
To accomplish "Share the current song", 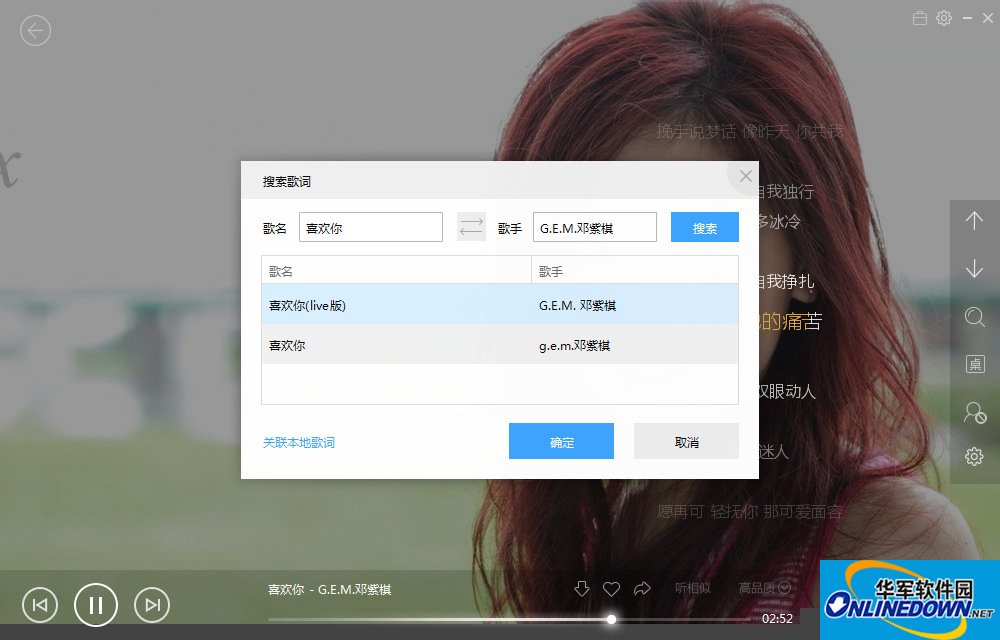I will pos(642,588).
